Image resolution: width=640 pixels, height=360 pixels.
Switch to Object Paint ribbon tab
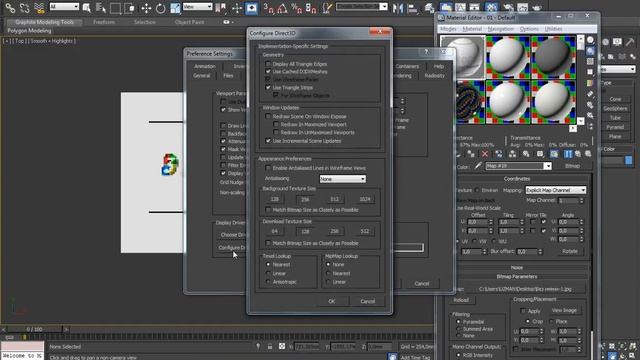(189, 22)
